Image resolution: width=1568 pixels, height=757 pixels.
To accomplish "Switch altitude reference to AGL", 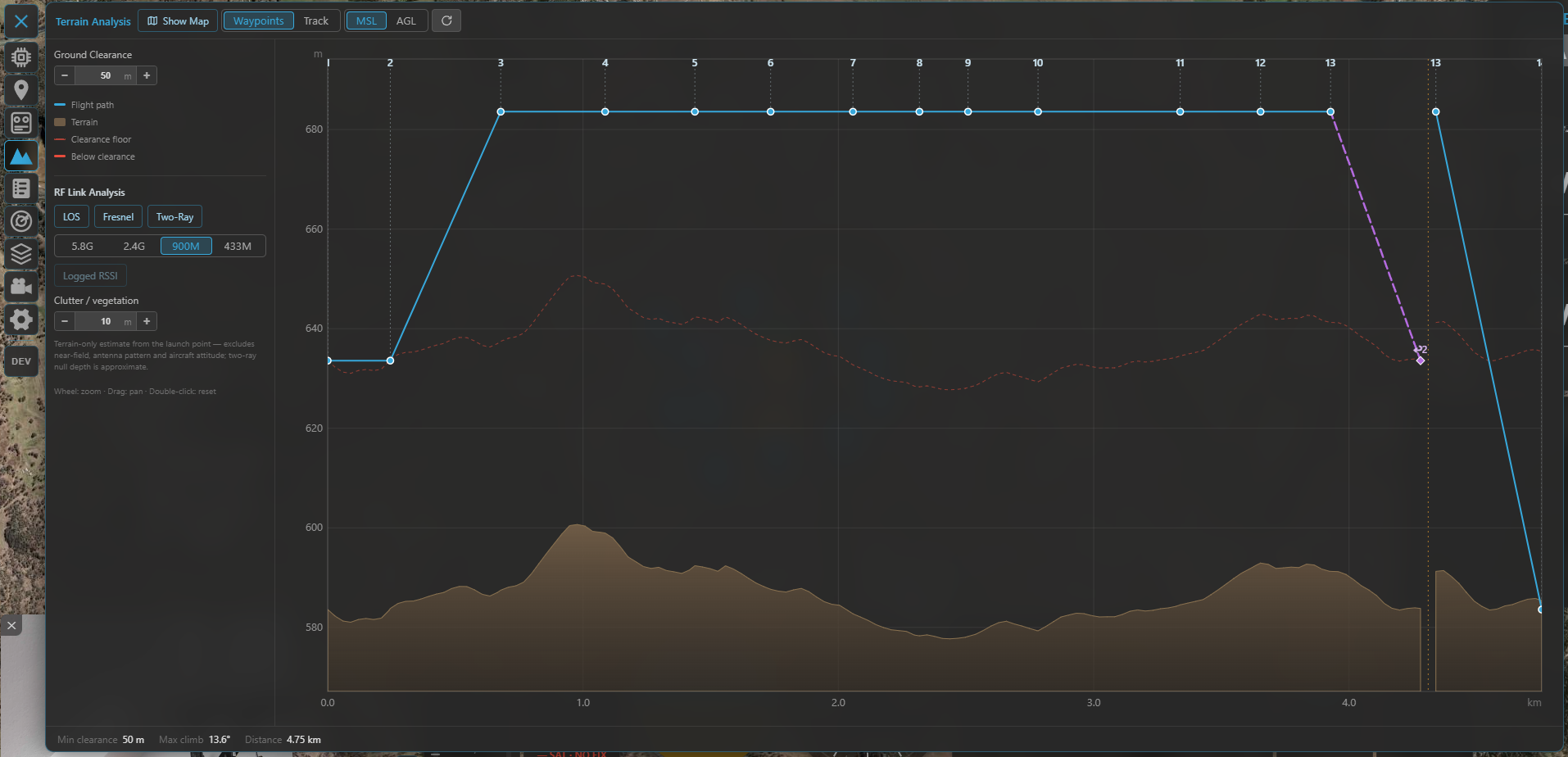I will pos(406,20).
